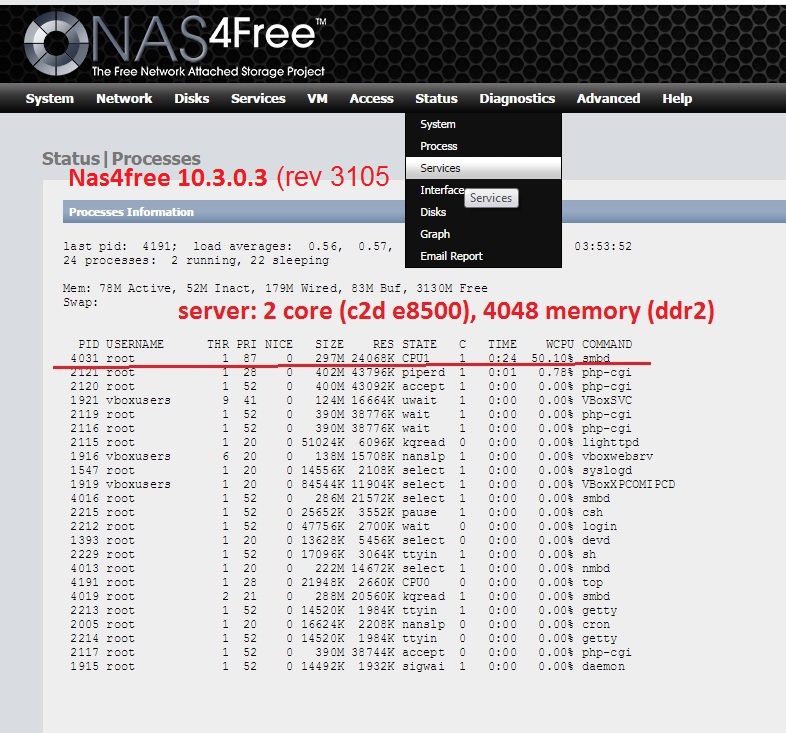This screenshot has width=786, height=733.
Task: Open the Disks menu in navbar
Action: coord(191,98)
